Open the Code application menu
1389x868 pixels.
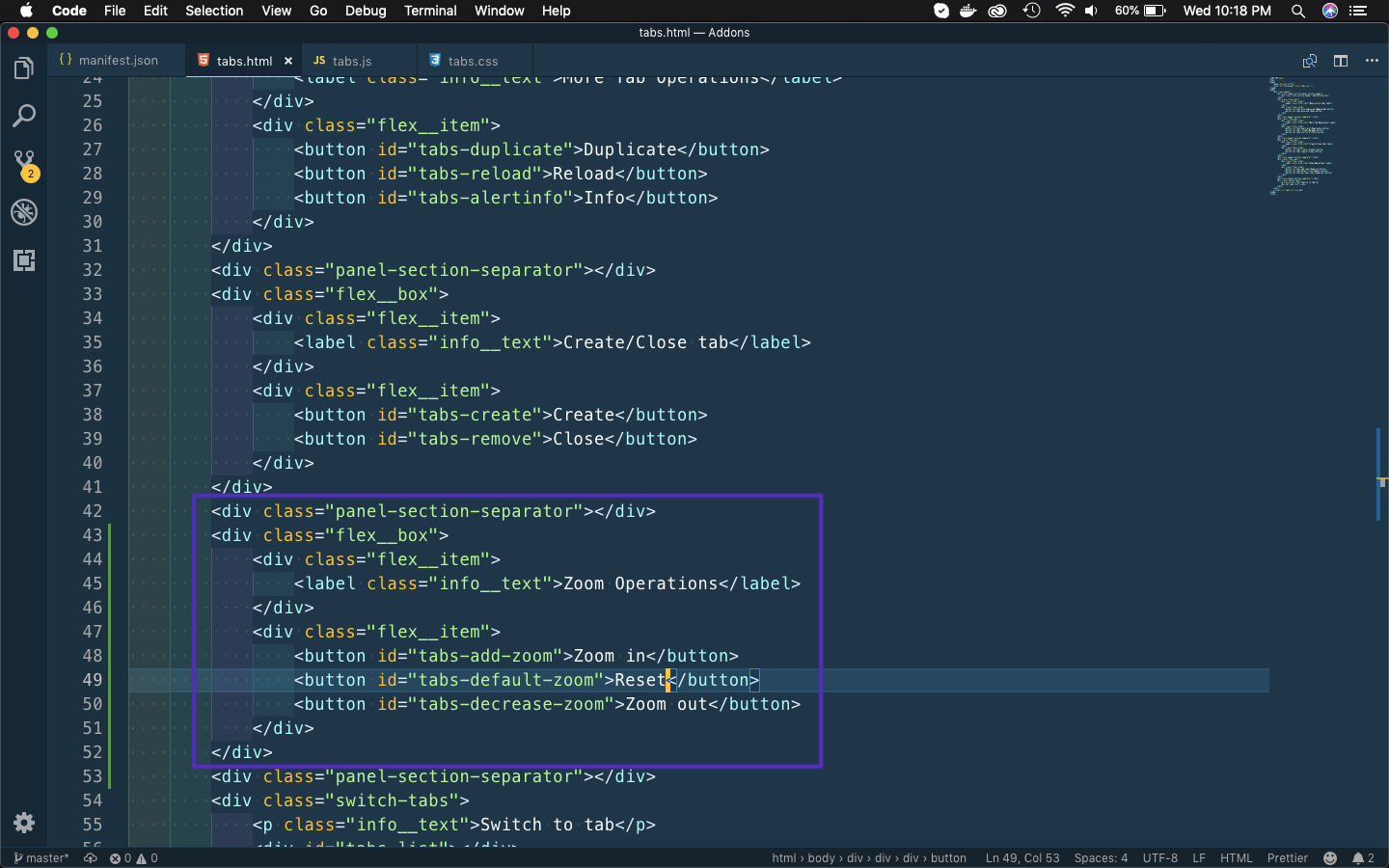pos(68,11)
